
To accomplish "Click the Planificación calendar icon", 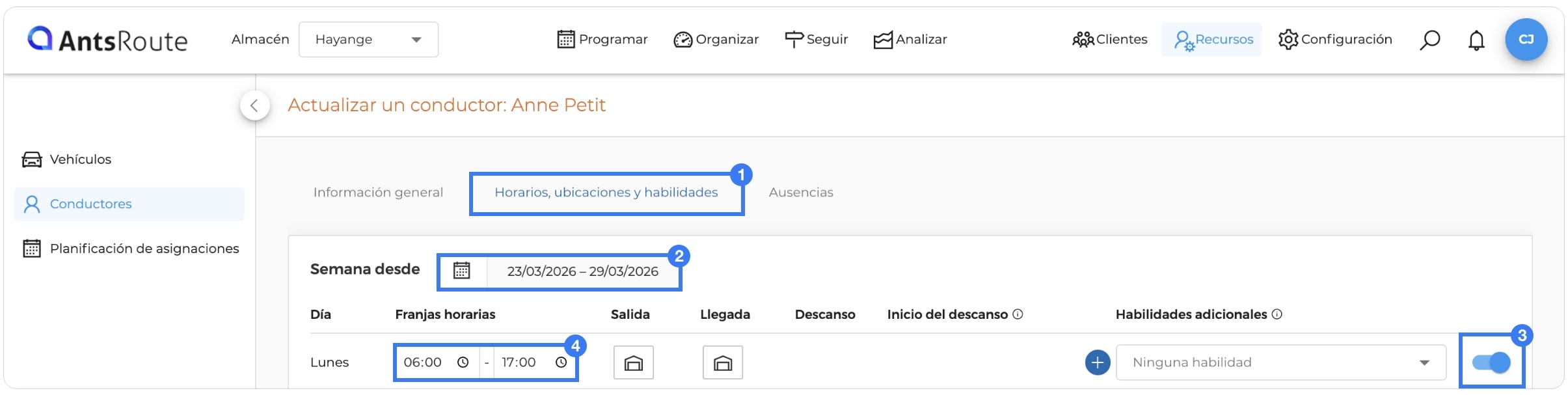I will pyautogui.click(x=32, y=249).
